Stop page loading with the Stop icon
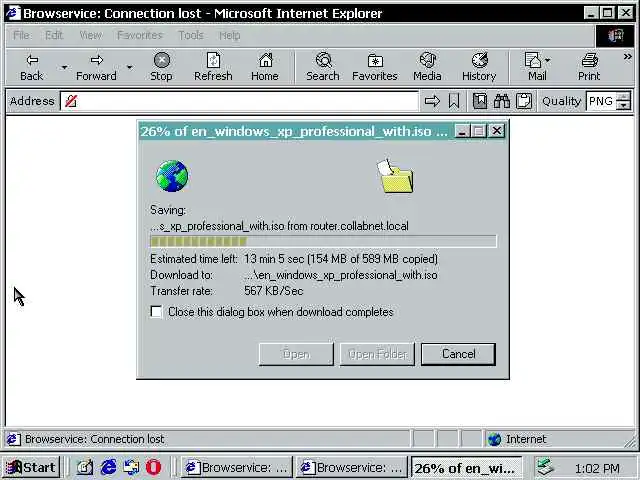640x480 pixels. [x=162, y=67]
